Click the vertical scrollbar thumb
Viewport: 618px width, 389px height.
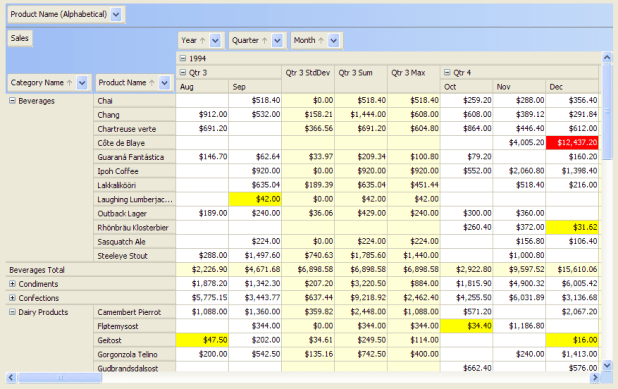(x=607, y=112)
